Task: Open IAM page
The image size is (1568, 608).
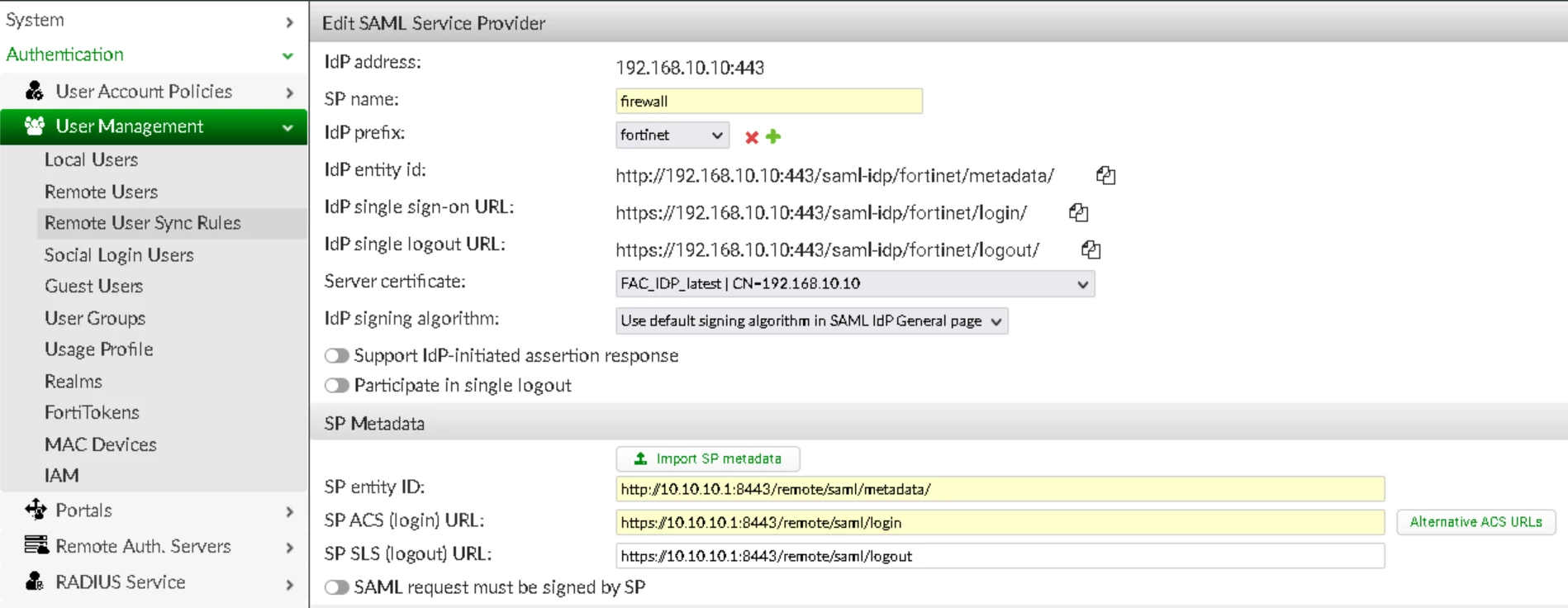Action: click(x=62, y=476)
